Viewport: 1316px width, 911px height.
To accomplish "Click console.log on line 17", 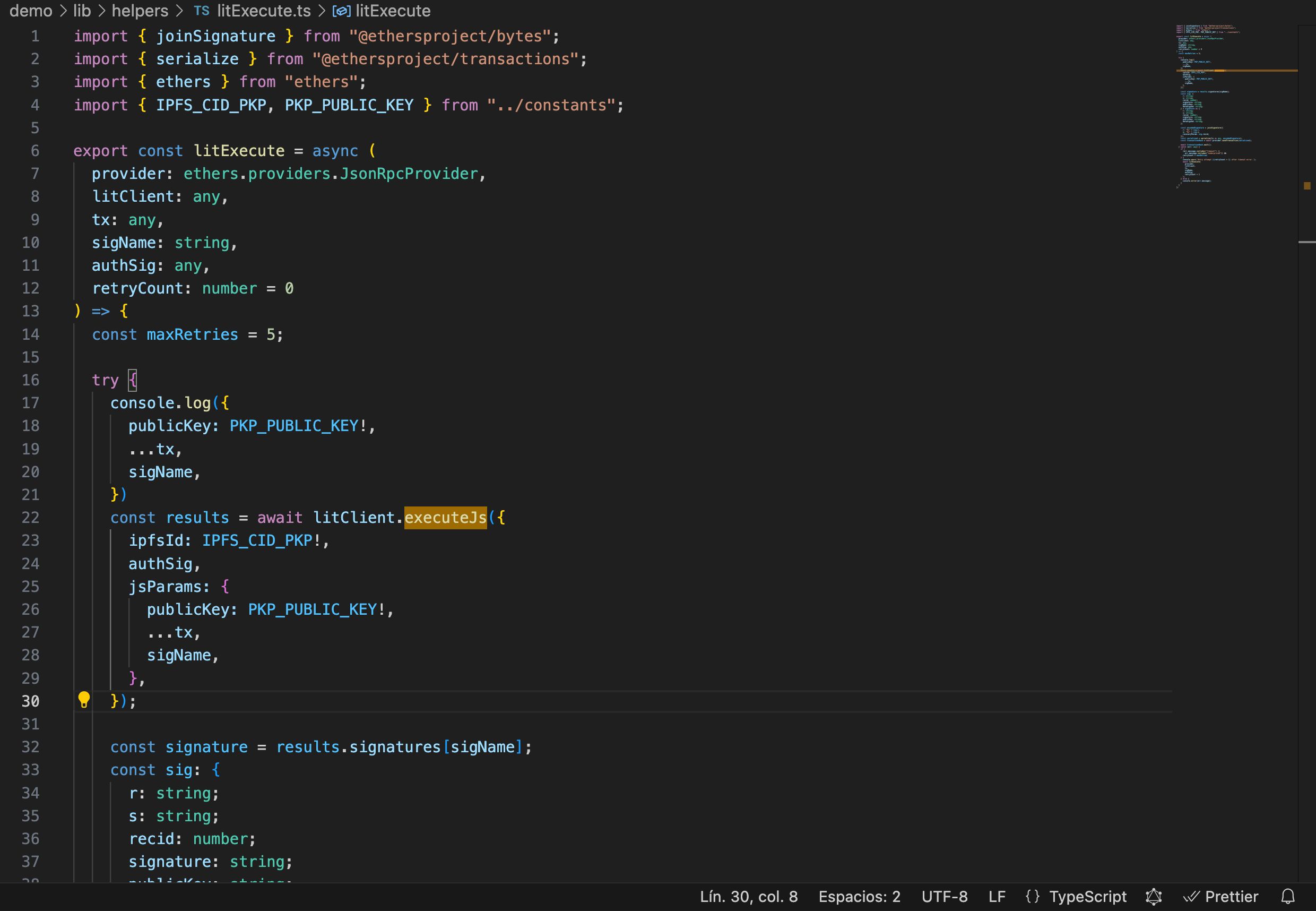I will (160, 403).
